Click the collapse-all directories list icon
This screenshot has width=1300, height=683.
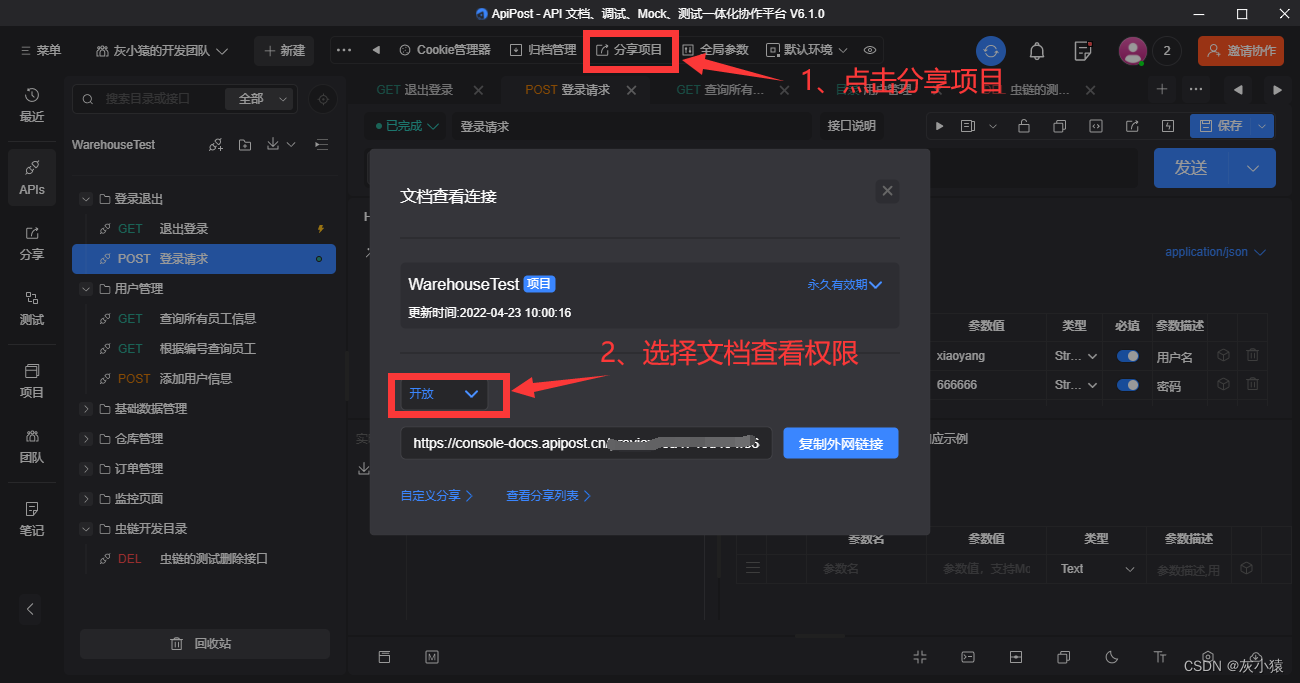(x=321, y=145)
